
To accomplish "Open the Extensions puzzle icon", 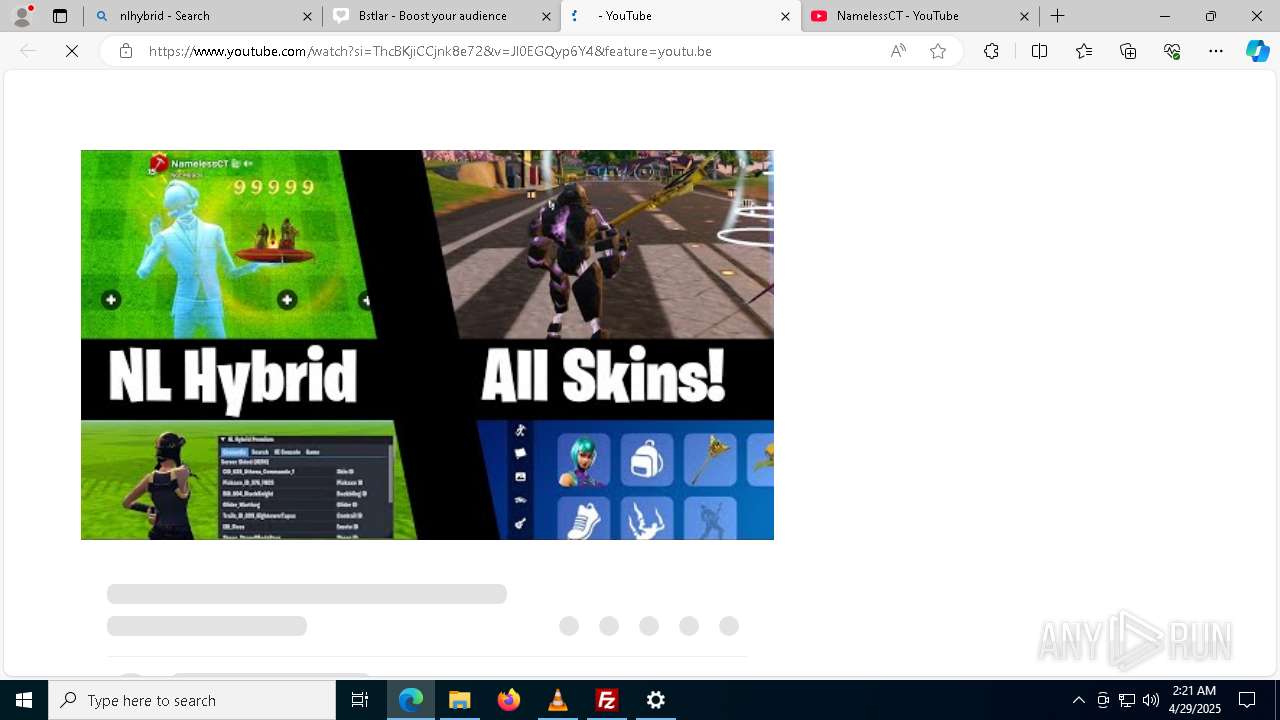I will (x=991, y=51).
